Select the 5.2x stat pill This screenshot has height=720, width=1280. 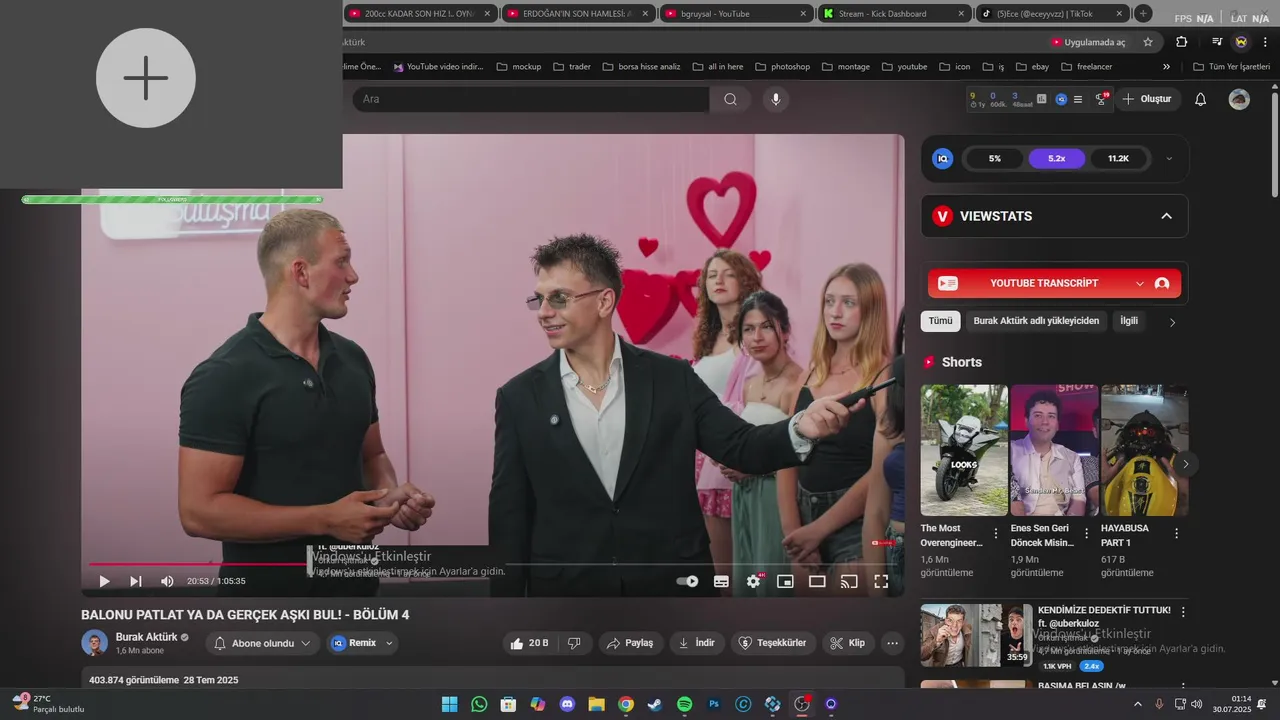click(1056, 158)
